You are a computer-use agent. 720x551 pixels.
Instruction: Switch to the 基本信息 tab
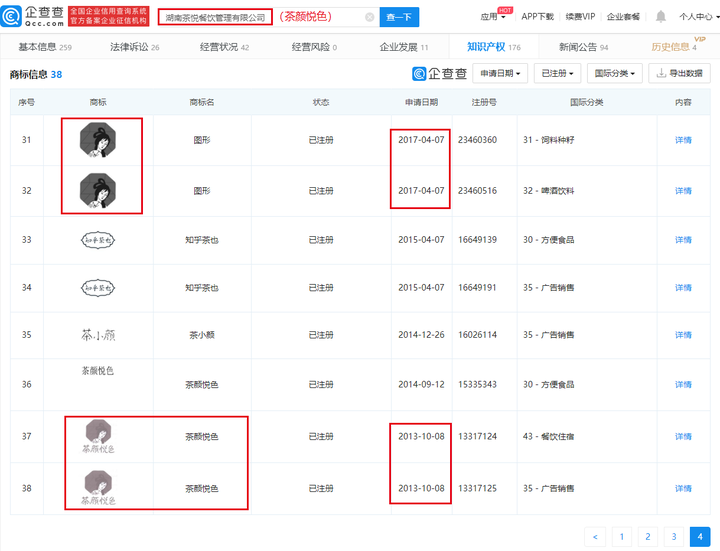point(45,47)
